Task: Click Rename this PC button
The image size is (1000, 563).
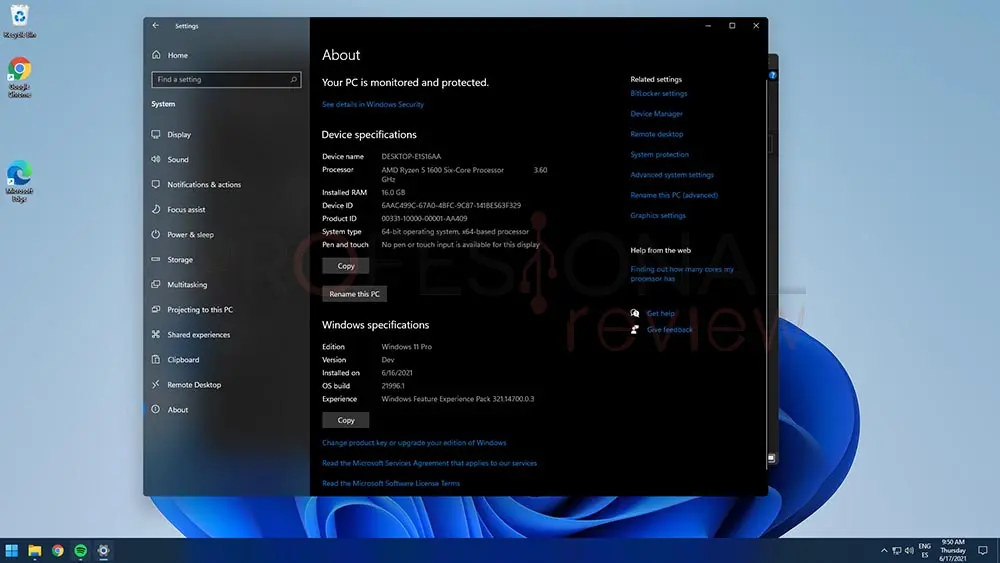Action: click(354, 294)
